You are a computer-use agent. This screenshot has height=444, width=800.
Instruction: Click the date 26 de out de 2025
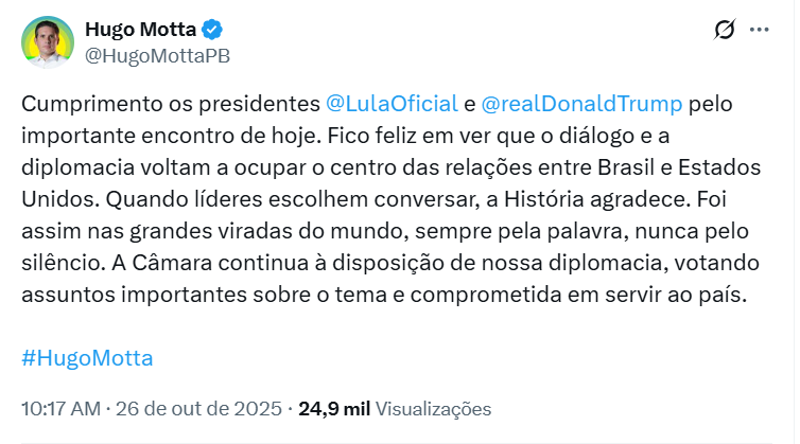point(200,408)
